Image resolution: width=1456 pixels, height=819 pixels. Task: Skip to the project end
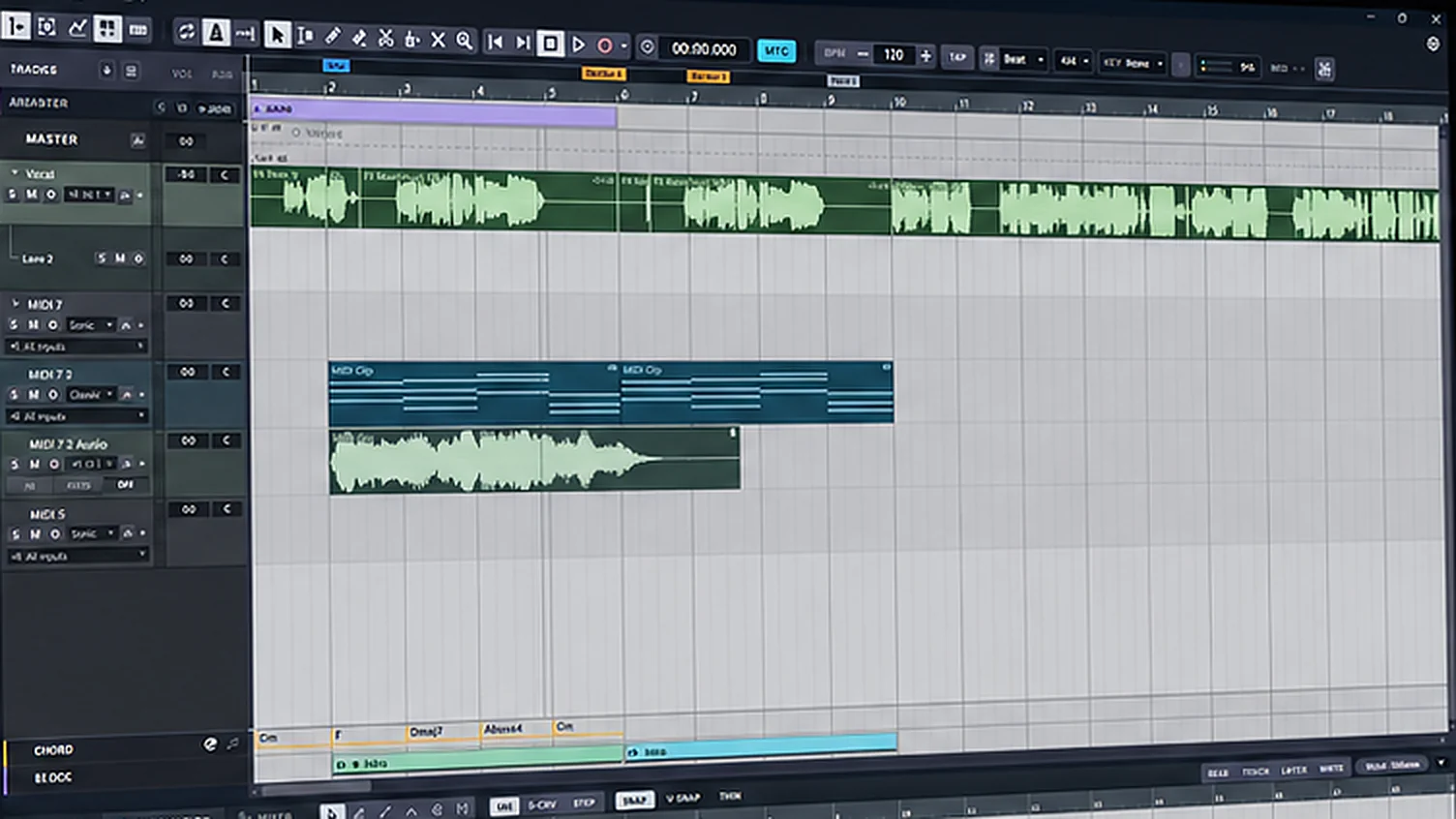(523, 43)
